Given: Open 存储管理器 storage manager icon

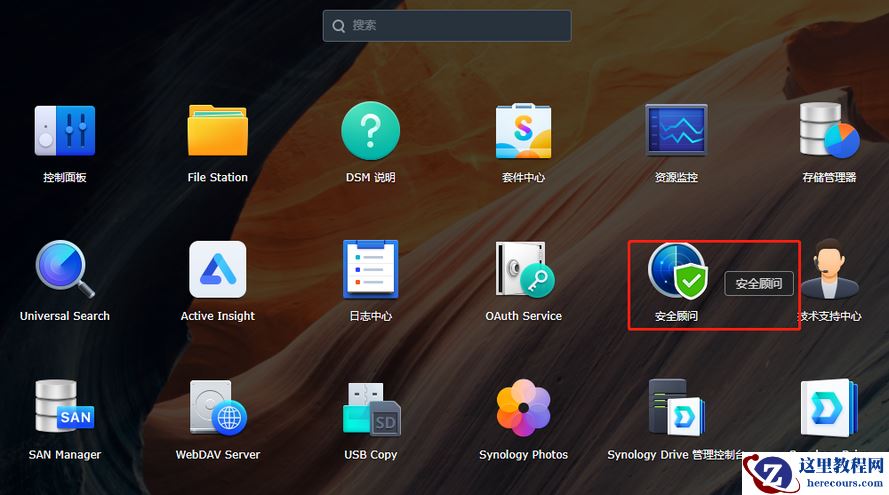Looking at the screenshot, I should (x=829, y=130).
